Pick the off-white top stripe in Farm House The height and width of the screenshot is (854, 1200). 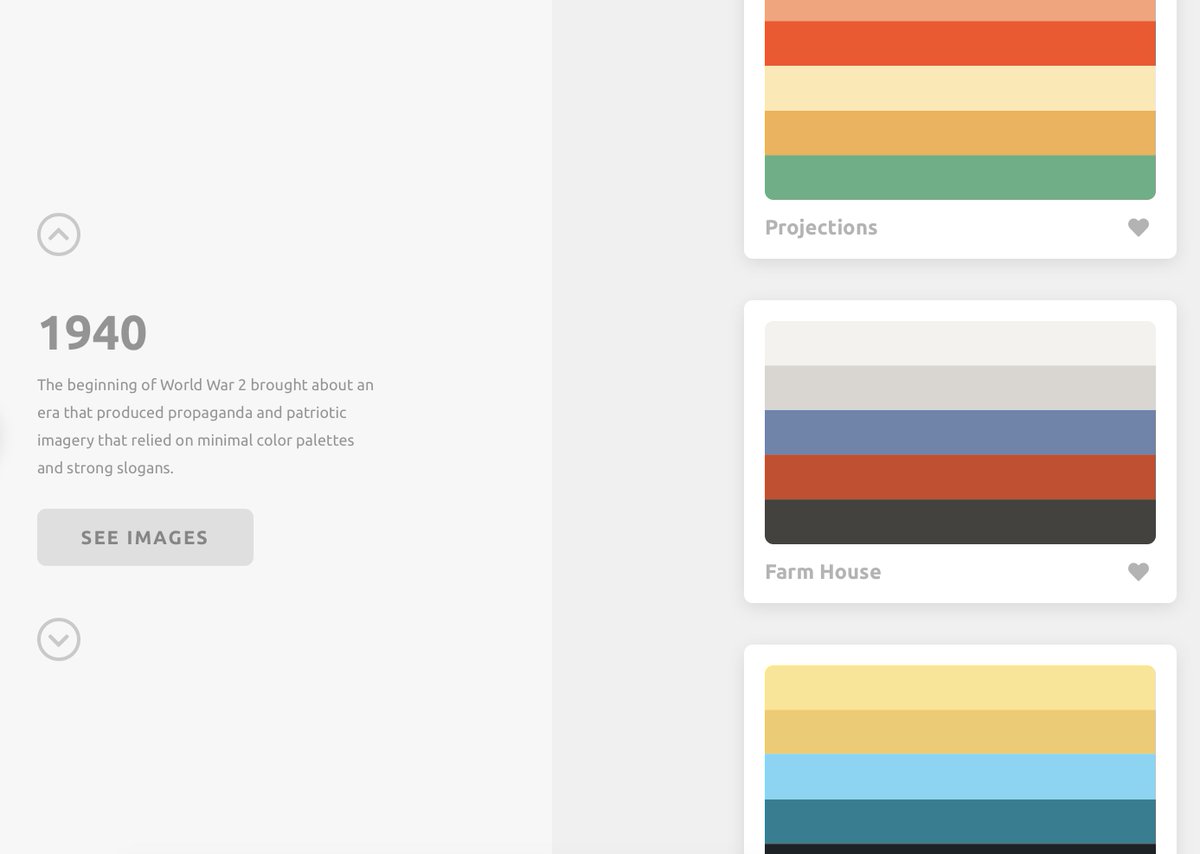[x=960, y=343]
